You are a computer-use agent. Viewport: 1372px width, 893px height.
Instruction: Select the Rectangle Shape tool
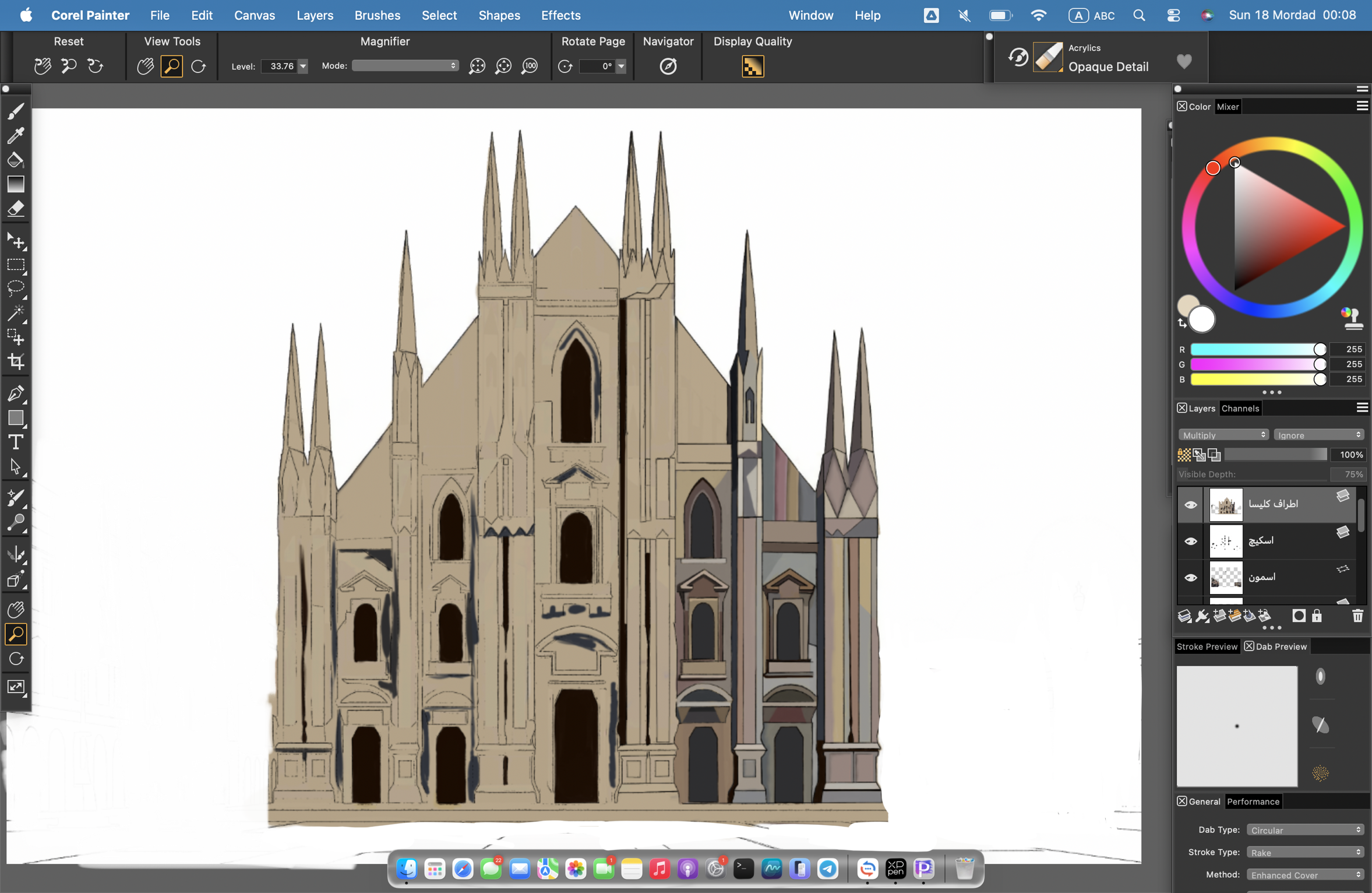click(16, 419)
